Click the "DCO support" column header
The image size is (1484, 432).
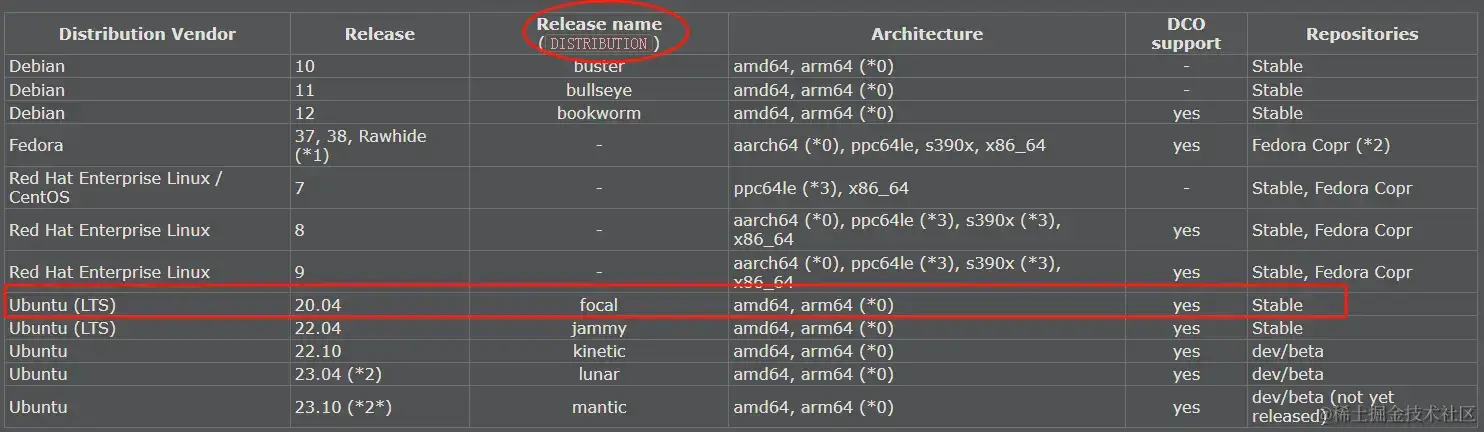click(x=1186, y=34)
